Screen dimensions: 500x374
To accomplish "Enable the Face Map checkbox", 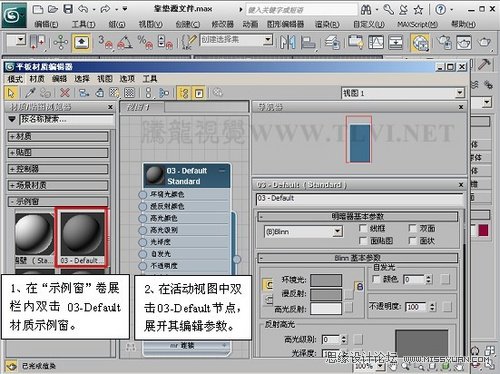I will (x=363, y=240).
